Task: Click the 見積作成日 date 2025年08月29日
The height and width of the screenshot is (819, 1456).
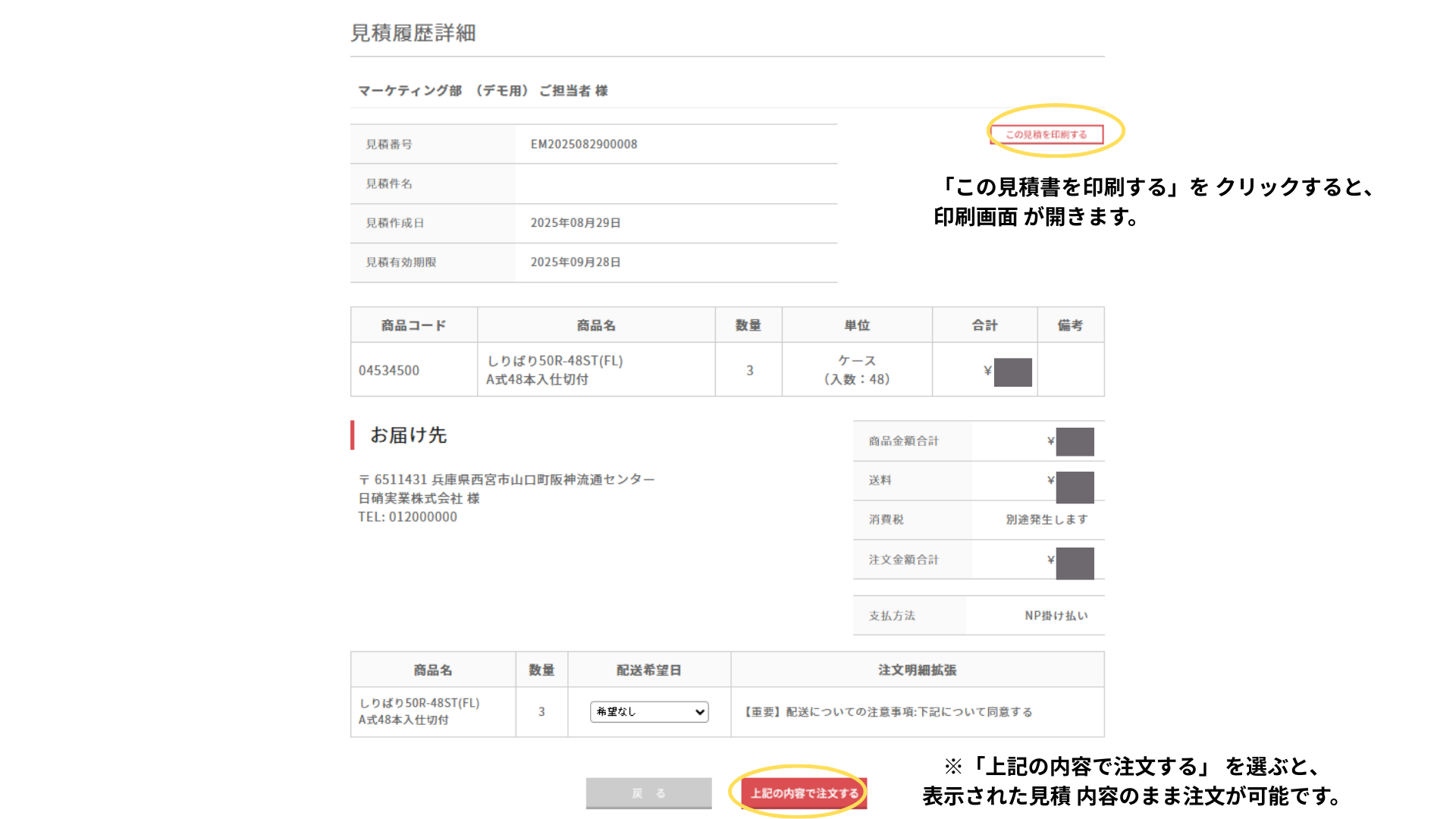Action: [x=576, y=223]
